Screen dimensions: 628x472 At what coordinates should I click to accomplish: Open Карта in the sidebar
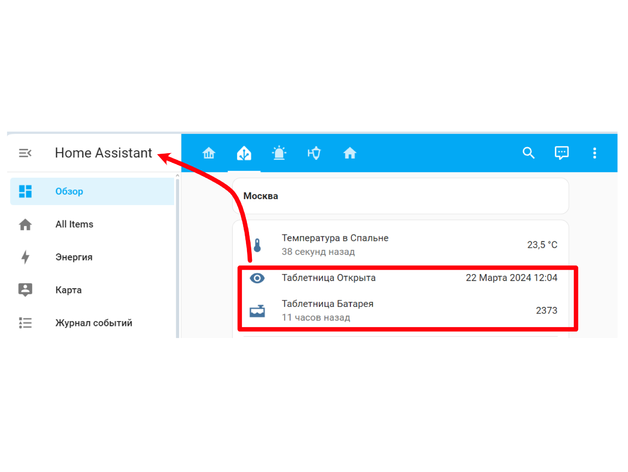(x=68, y=290)
